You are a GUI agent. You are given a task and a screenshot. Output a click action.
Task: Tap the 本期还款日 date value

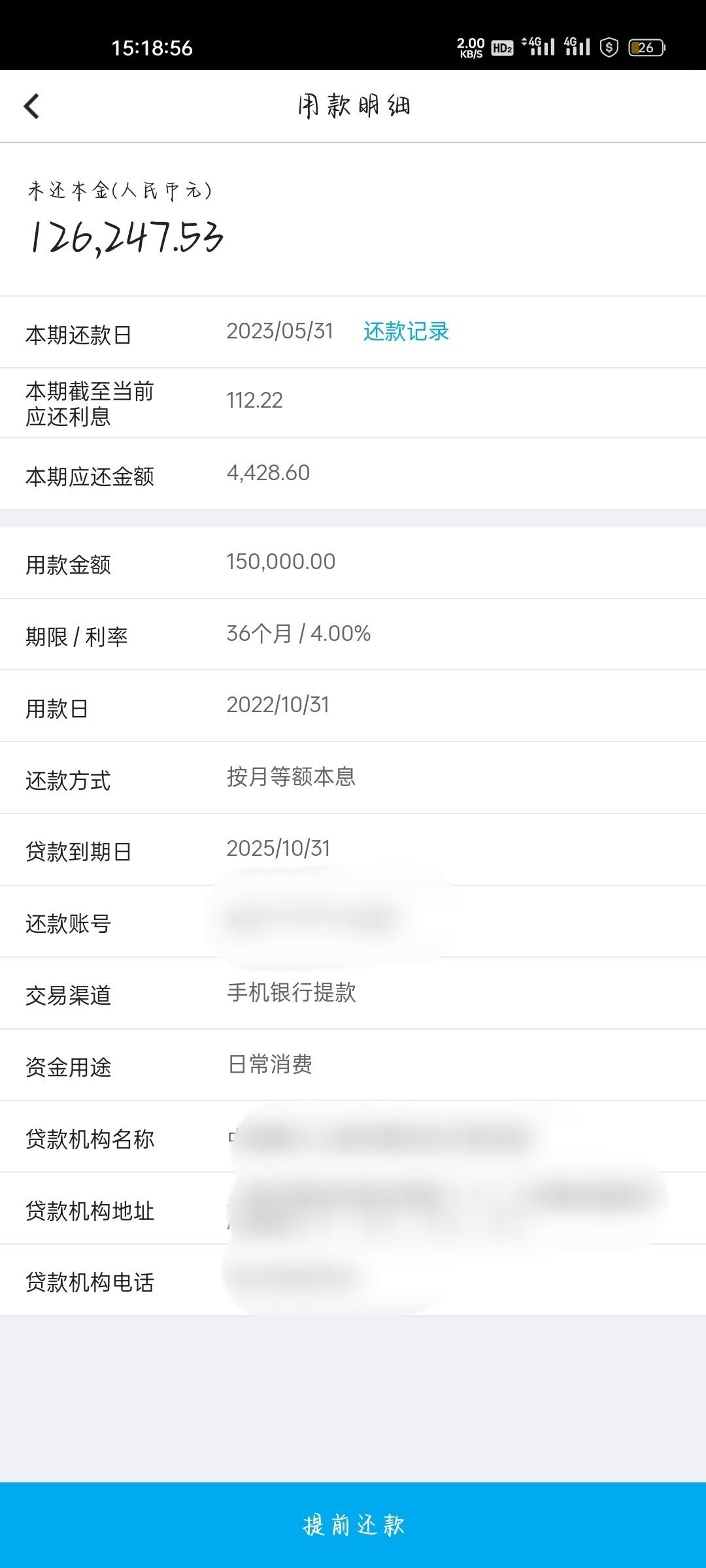pos(280,331)
